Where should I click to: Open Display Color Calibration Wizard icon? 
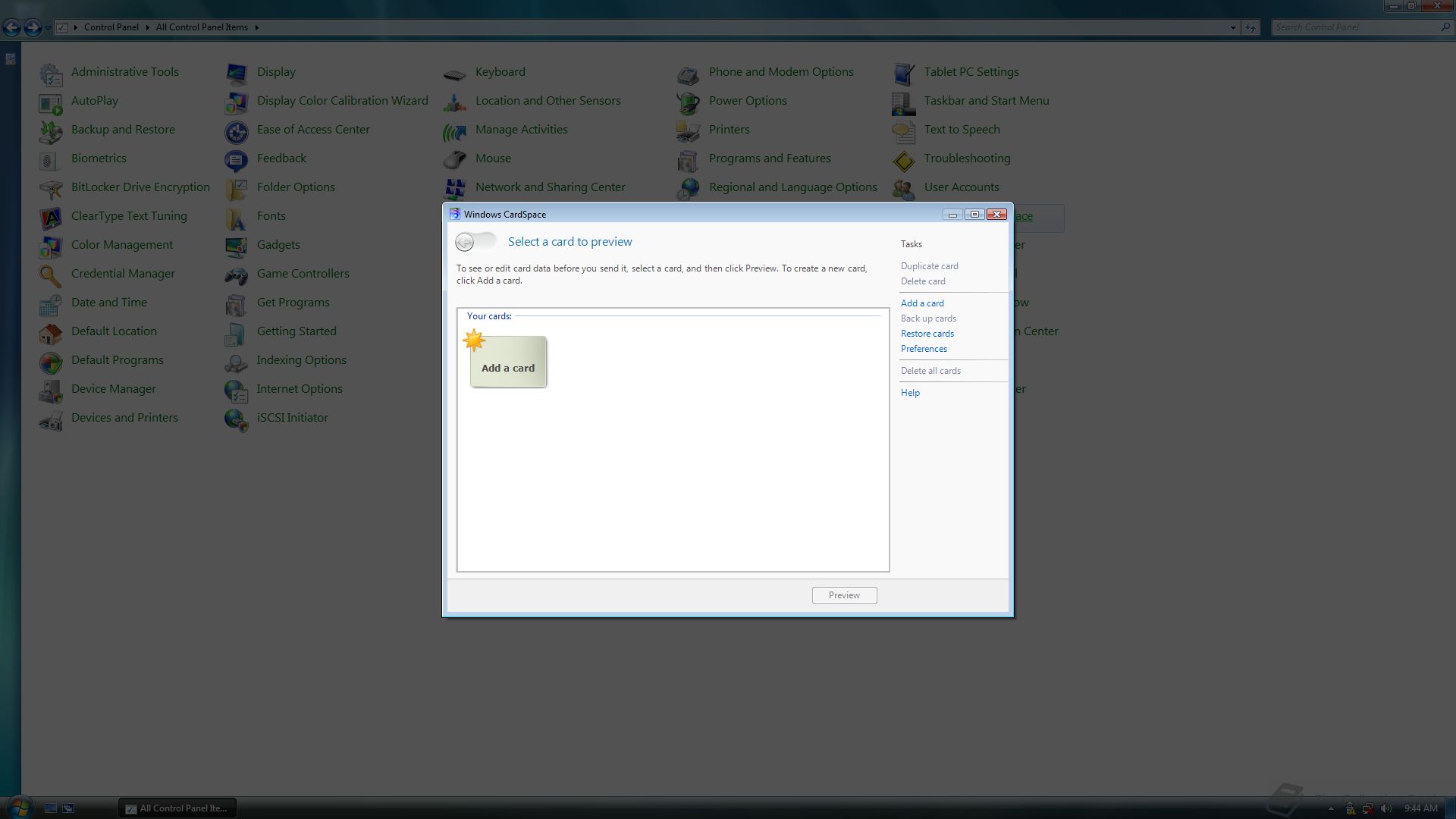click(x=237, y=102)
